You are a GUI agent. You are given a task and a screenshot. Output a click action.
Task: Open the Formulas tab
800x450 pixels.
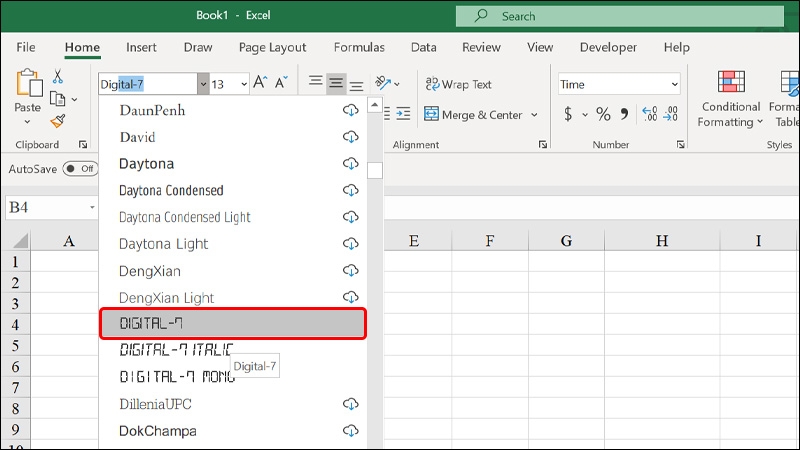point(359,47)
